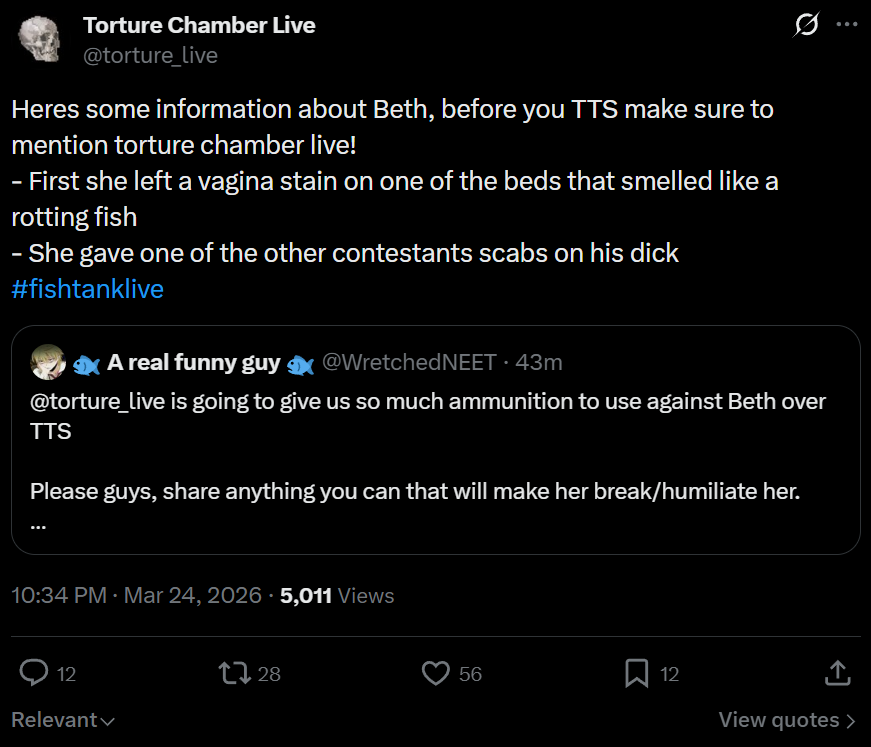Click the quoted author's avatar
This screenshot has height=747, width=871.
pos(48,362)
